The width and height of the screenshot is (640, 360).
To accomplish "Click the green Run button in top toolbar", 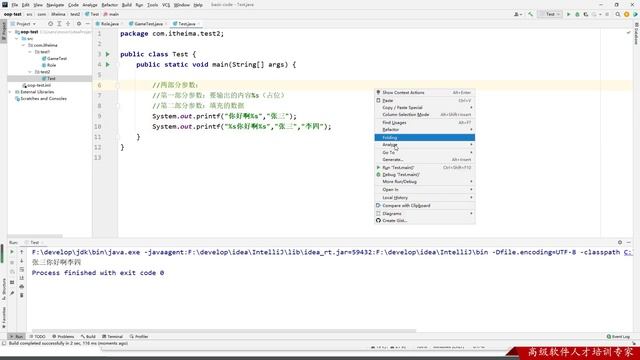I will (569, 14).
